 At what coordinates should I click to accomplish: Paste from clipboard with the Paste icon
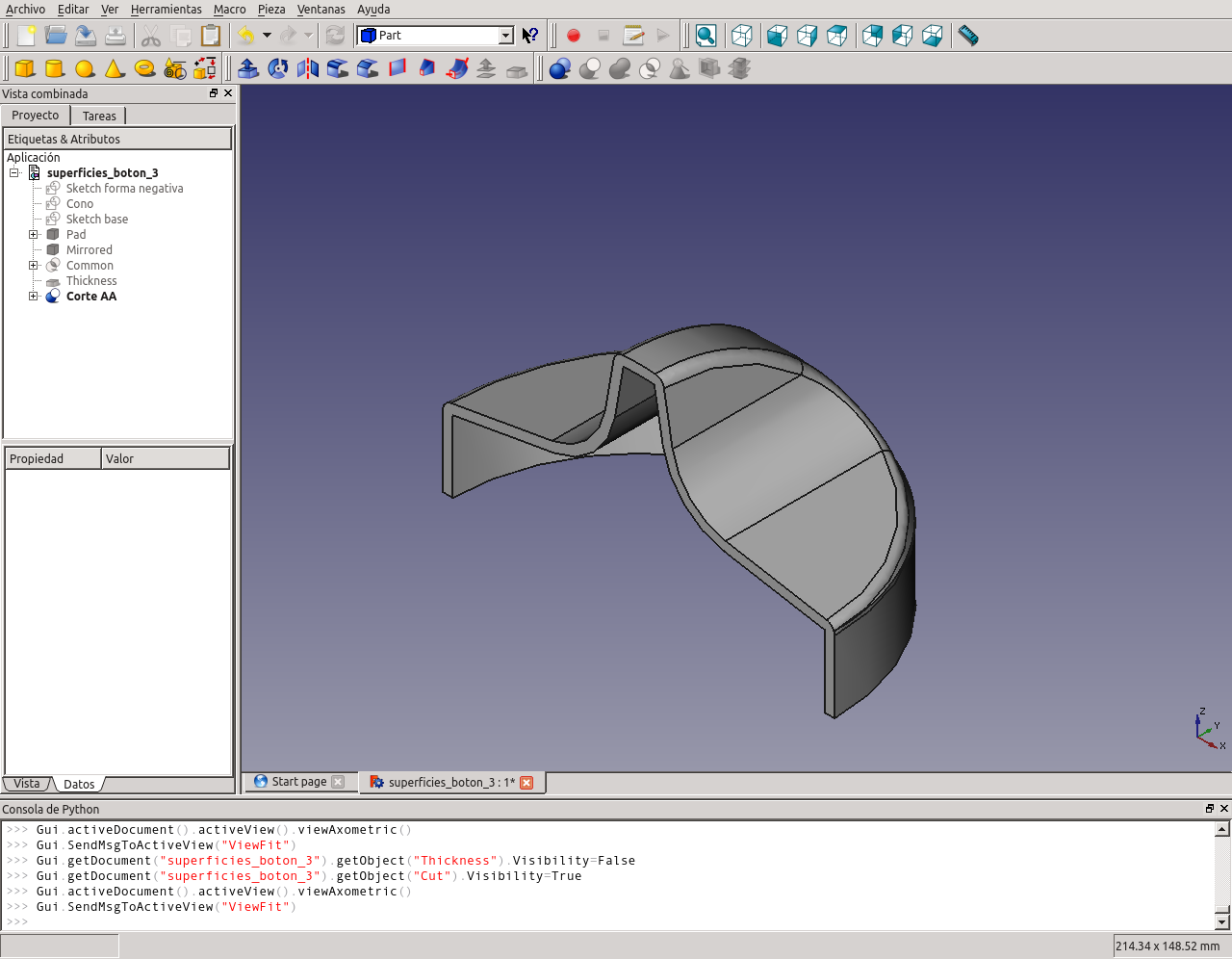coord(211,36)
